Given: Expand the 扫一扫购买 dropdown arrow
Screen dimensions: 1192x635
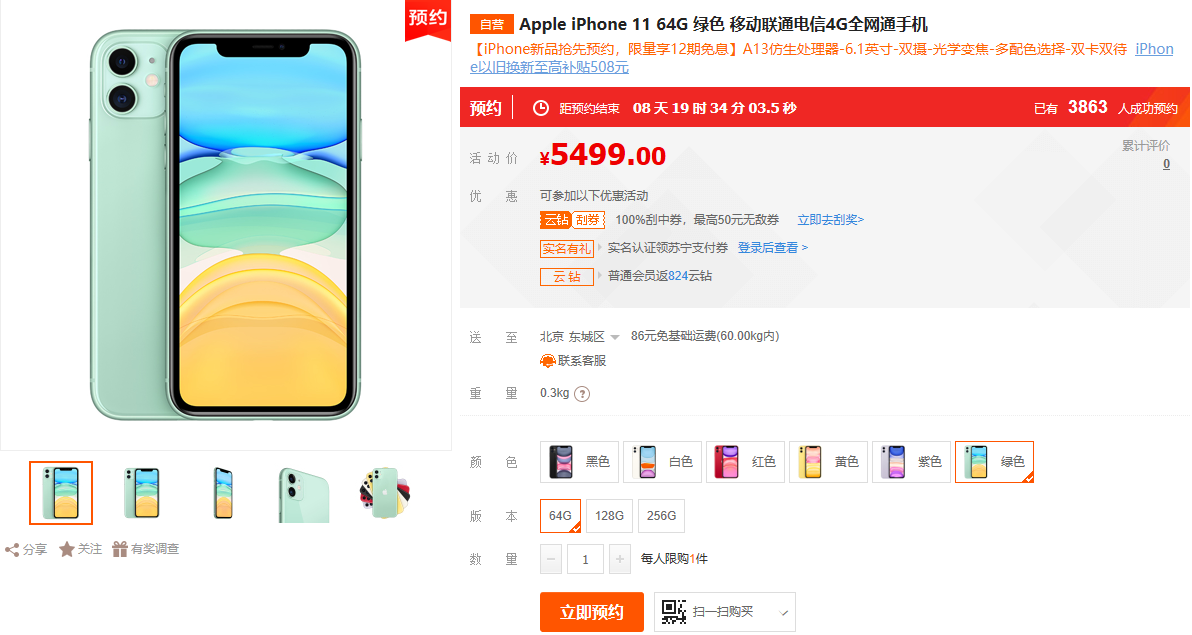Looking at the screenshot, I should tap(784, 612).
